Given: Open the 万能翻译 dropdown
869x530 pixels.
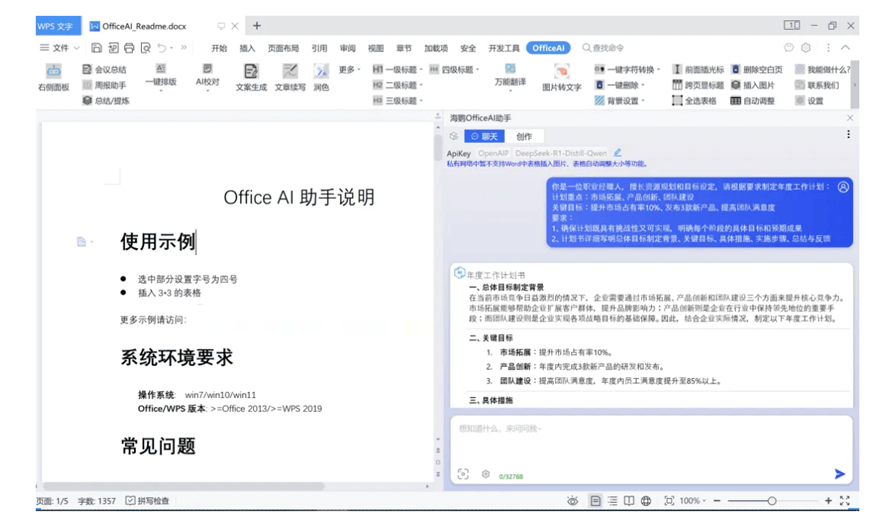Looking at the screenshot, I should click(510, 90).
